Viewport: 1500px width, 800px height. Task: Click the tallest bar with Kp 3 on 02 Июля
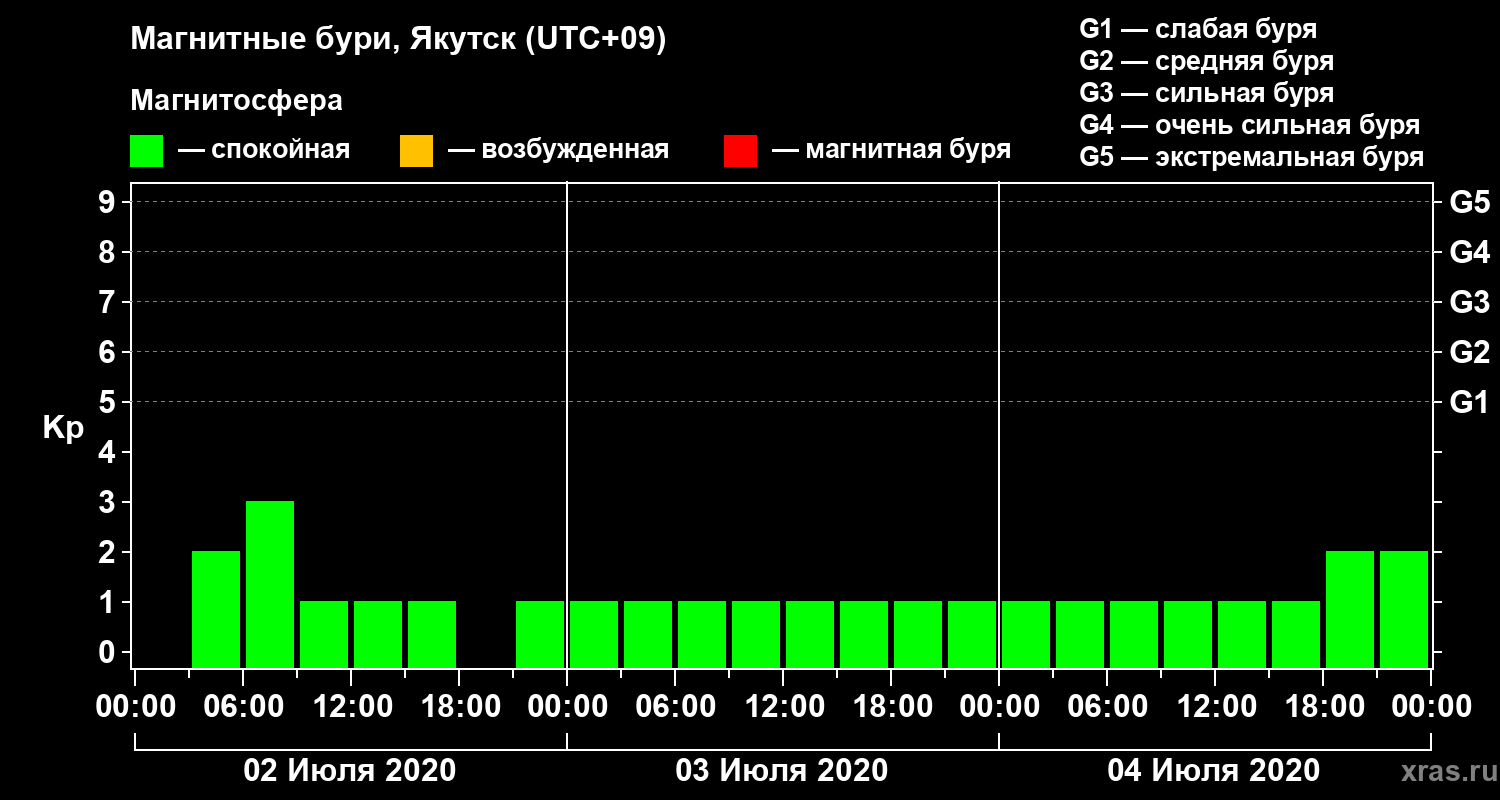point(270,584)
